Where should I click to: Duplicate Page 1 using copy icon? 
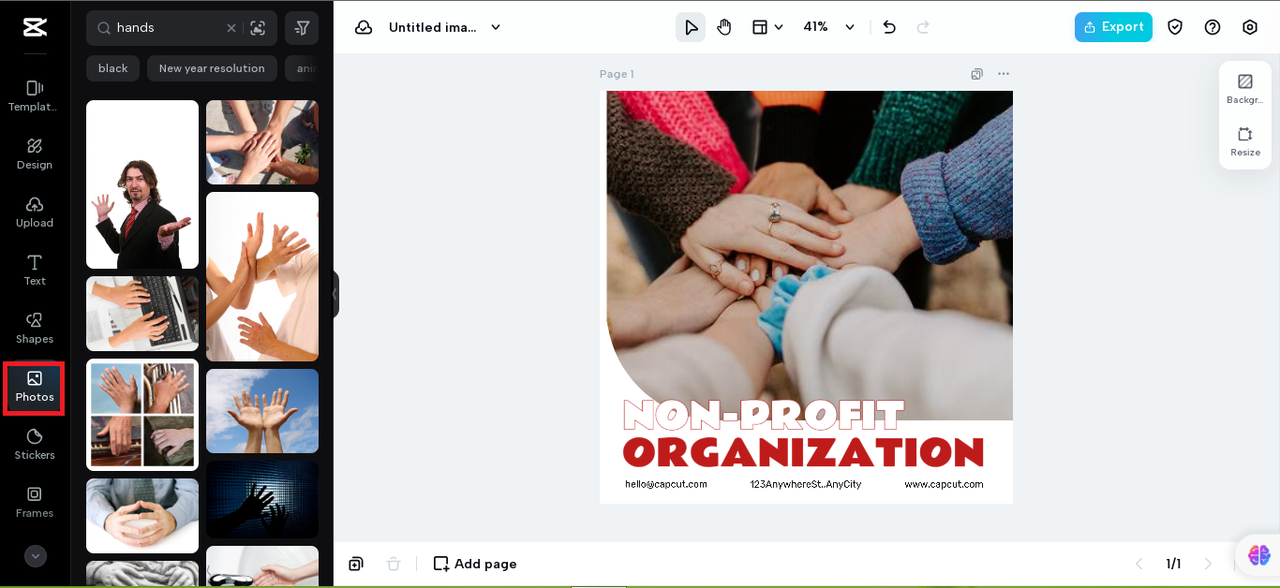(x=977, y=74)
